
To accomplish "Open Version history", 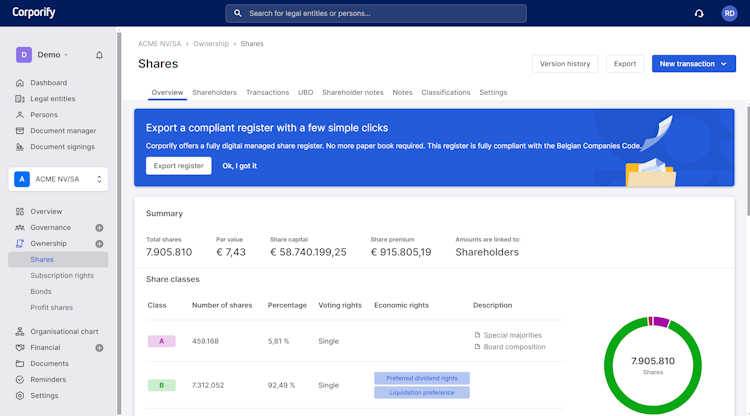I will point(565,64).
